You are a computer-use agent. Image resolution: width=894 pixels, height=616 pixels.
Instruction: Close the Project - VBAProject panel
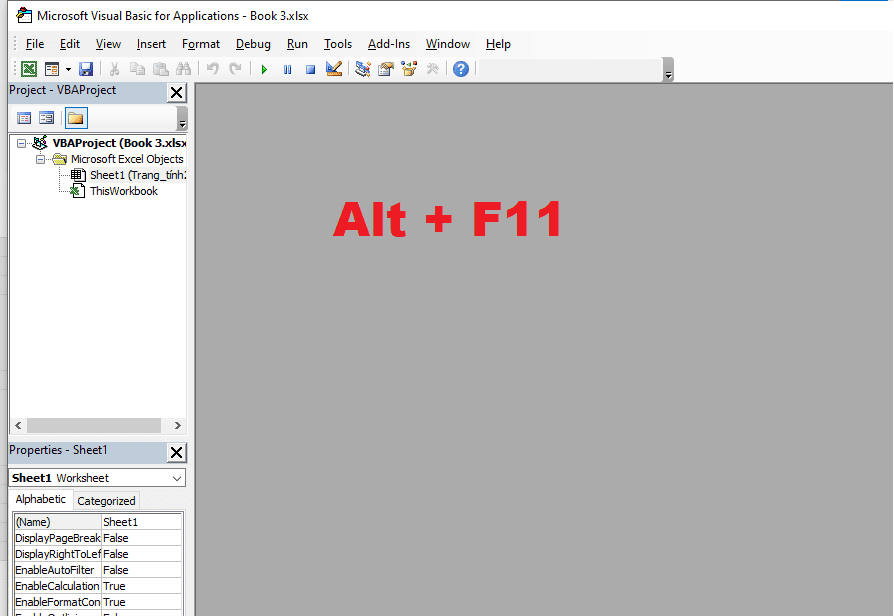pyautogui.click(x=177, y=92)
